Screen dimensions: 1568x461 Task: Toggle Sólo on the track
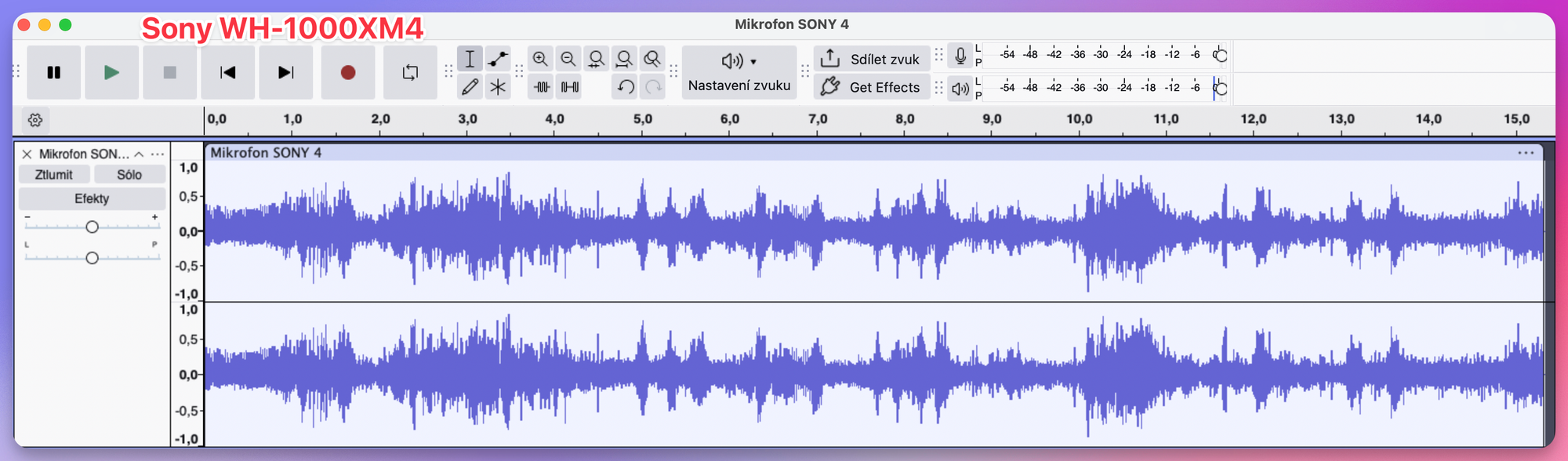pos(129,175)
